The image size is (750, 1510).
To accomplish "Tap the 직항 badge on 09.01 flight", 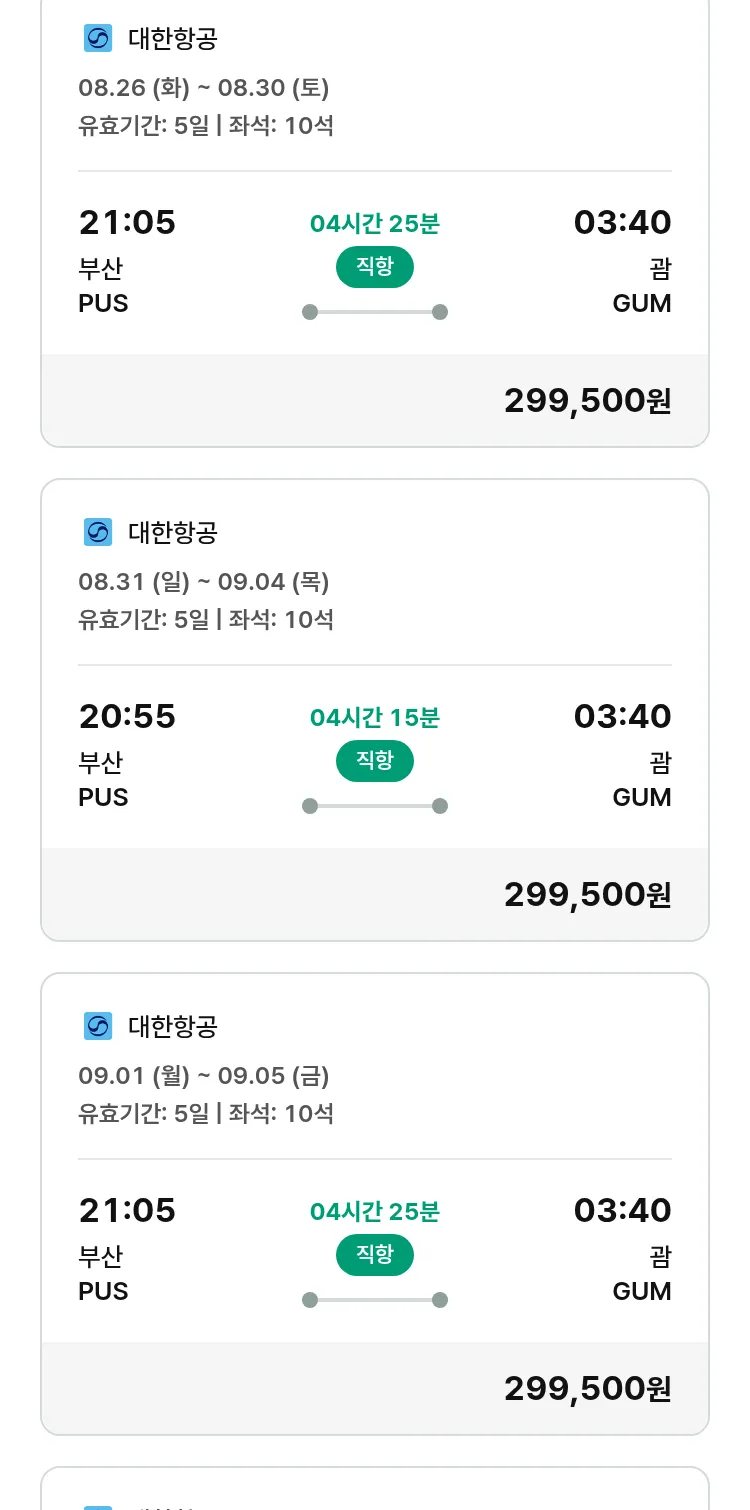I will coord(375,1255).
